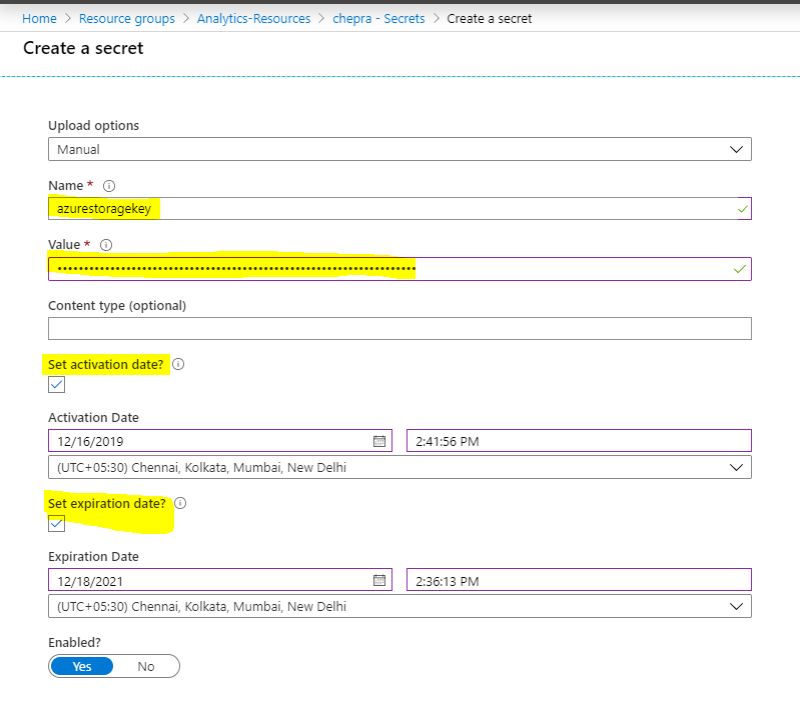The image size is (800, 702).
Task: Navigate to Home via breadcrumb
Action: click(x=39, y=18)
